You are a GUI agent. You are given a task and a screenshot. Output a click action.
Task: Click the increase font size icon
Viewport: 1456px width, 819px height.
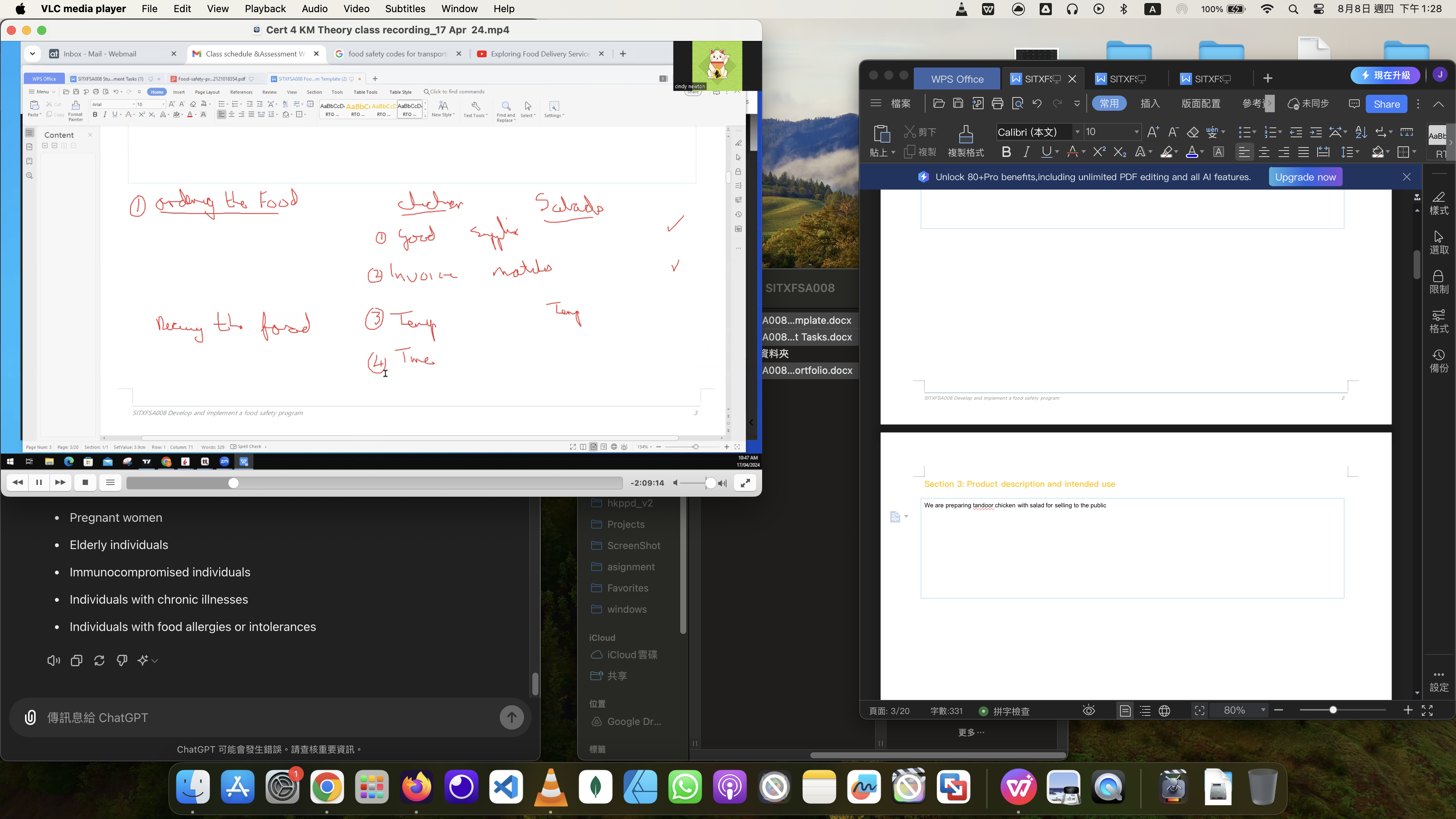(1153, 132)
